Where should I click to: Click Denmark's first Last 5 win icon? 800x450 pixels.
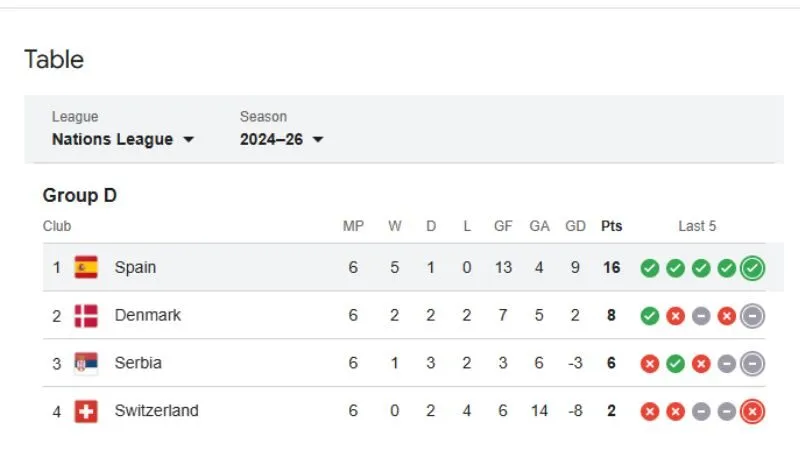click(650, 316)
